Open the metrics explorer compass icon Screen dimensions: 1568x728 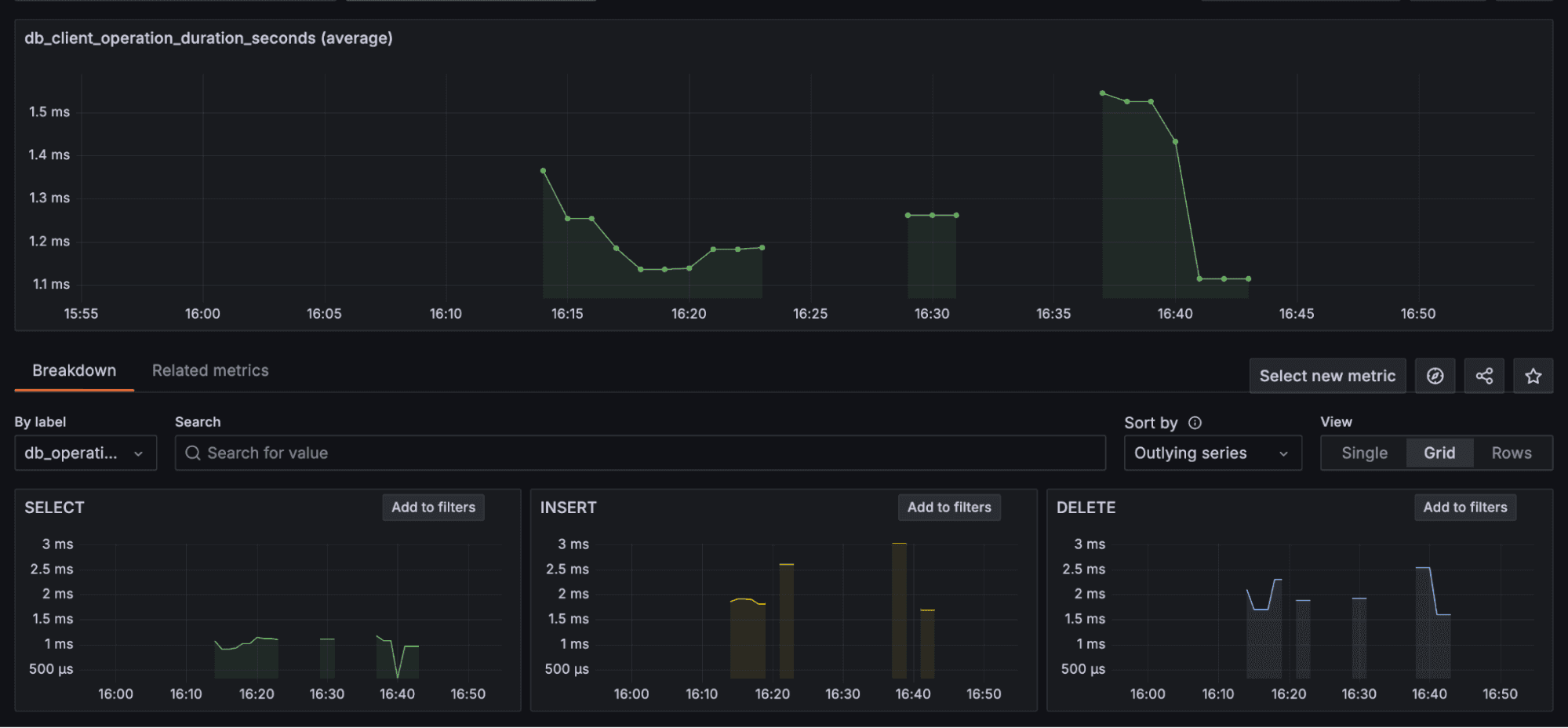click(1435, 375)
